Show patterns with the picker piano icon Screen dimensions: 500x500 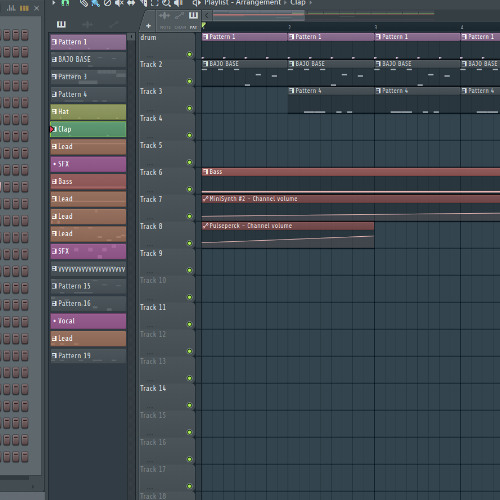[61, 24]
